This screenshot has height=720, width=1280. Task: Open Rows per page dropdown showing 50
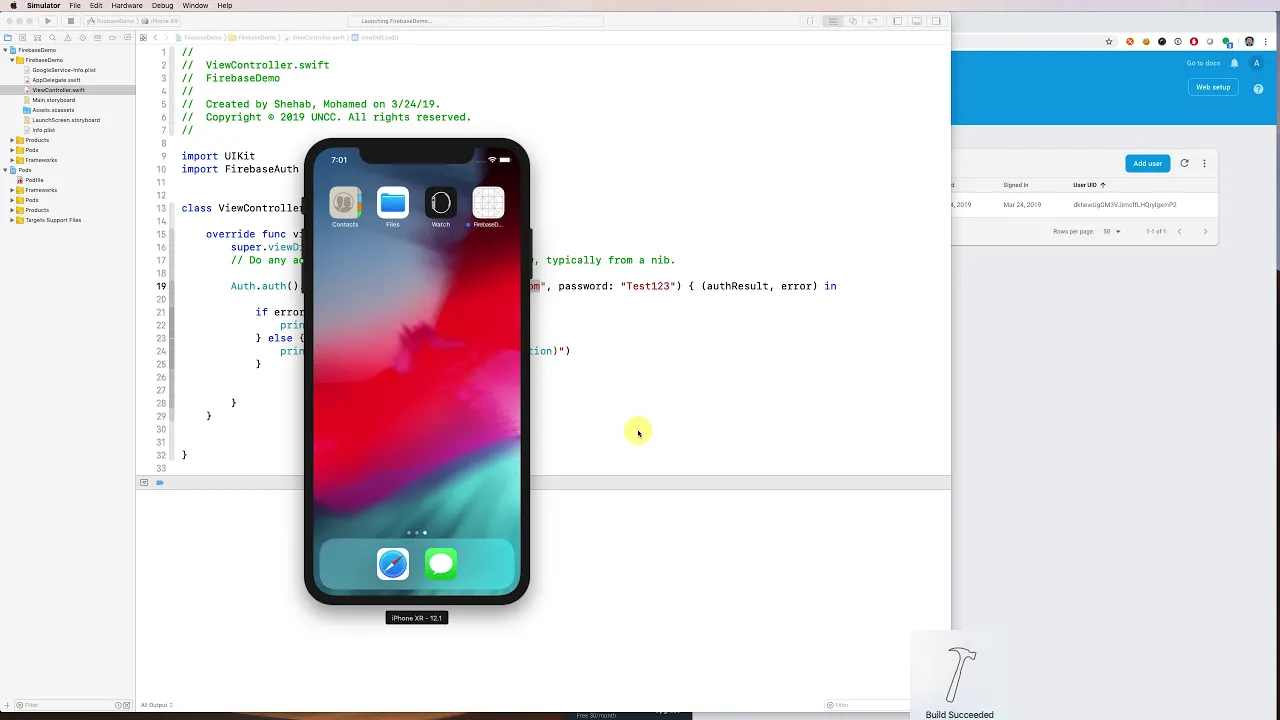[1112, 231]
